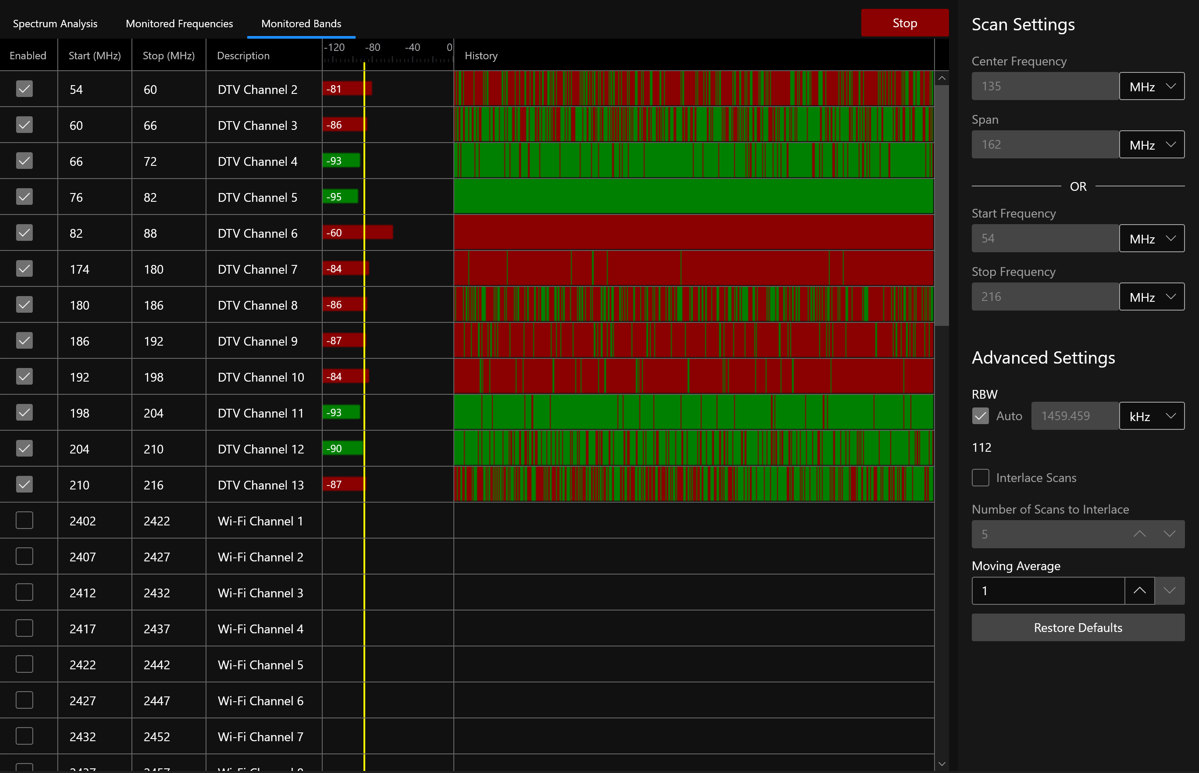Click the Center Frequency input field
Screen dimensions: 1199x773
1045,86
